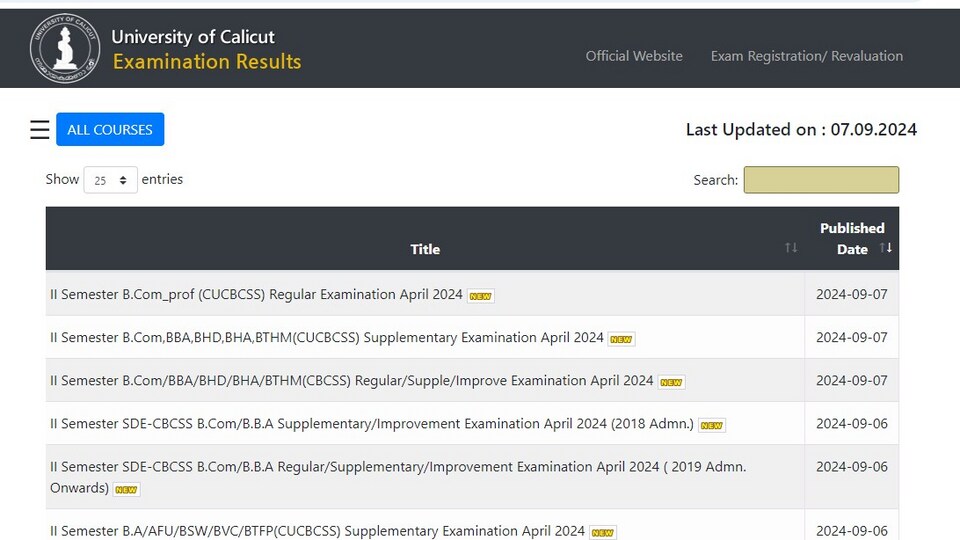Open SDE-CBCSS 2019 Admn. Onwards result
Screen dimensions: 960x540
[x=398, y=477]
